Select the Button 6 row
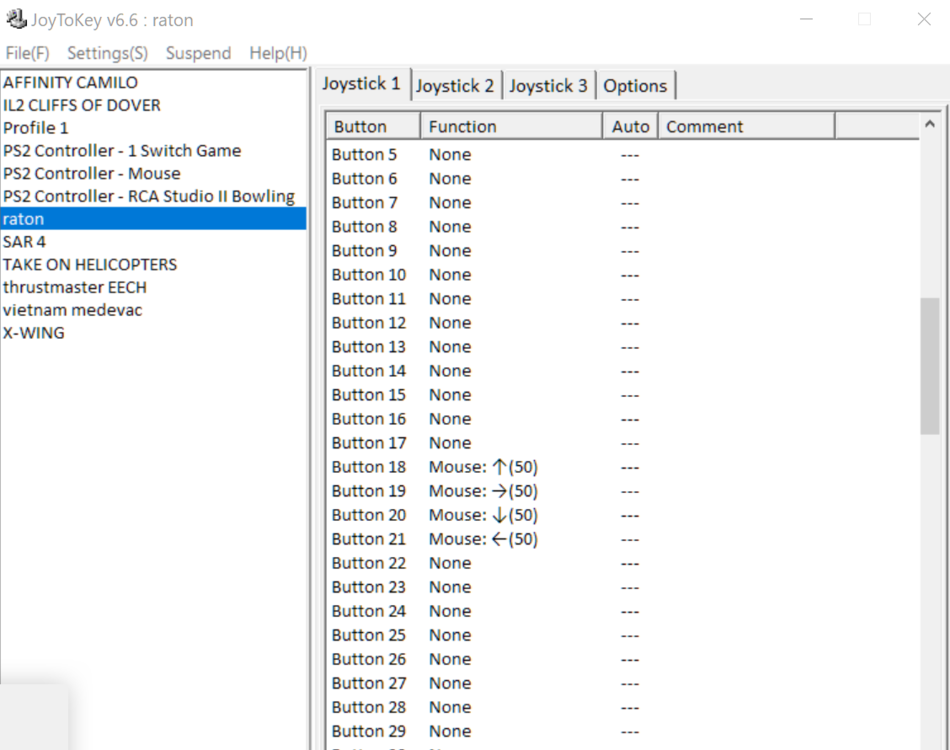 click(623, 179)
